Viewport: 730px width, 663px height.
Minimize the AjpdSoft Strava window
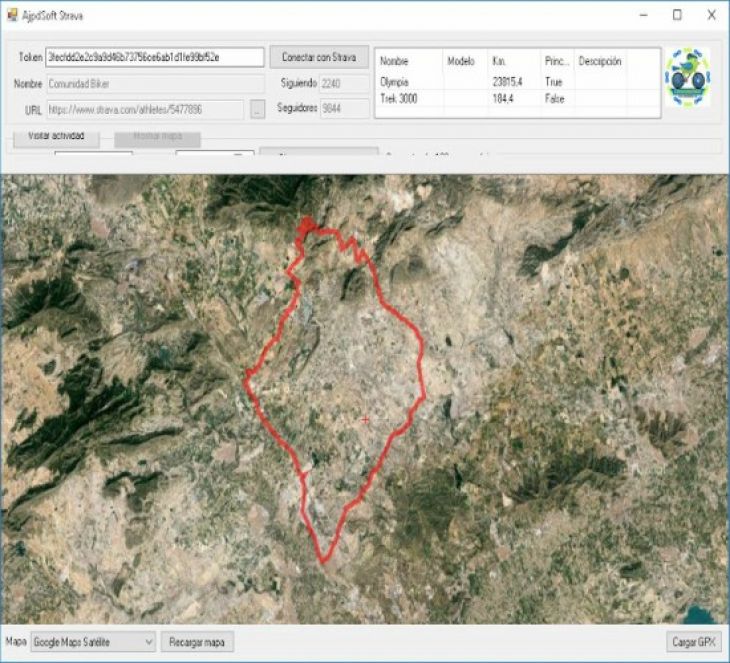tap(643, 15)
